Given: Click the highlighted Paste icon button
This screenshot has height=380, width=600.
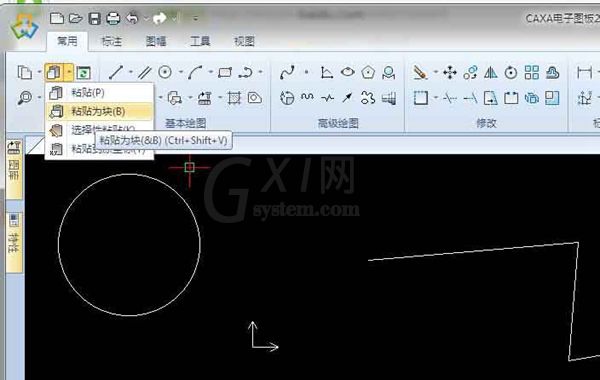Looking at the screenshot, I should [54, 72].
